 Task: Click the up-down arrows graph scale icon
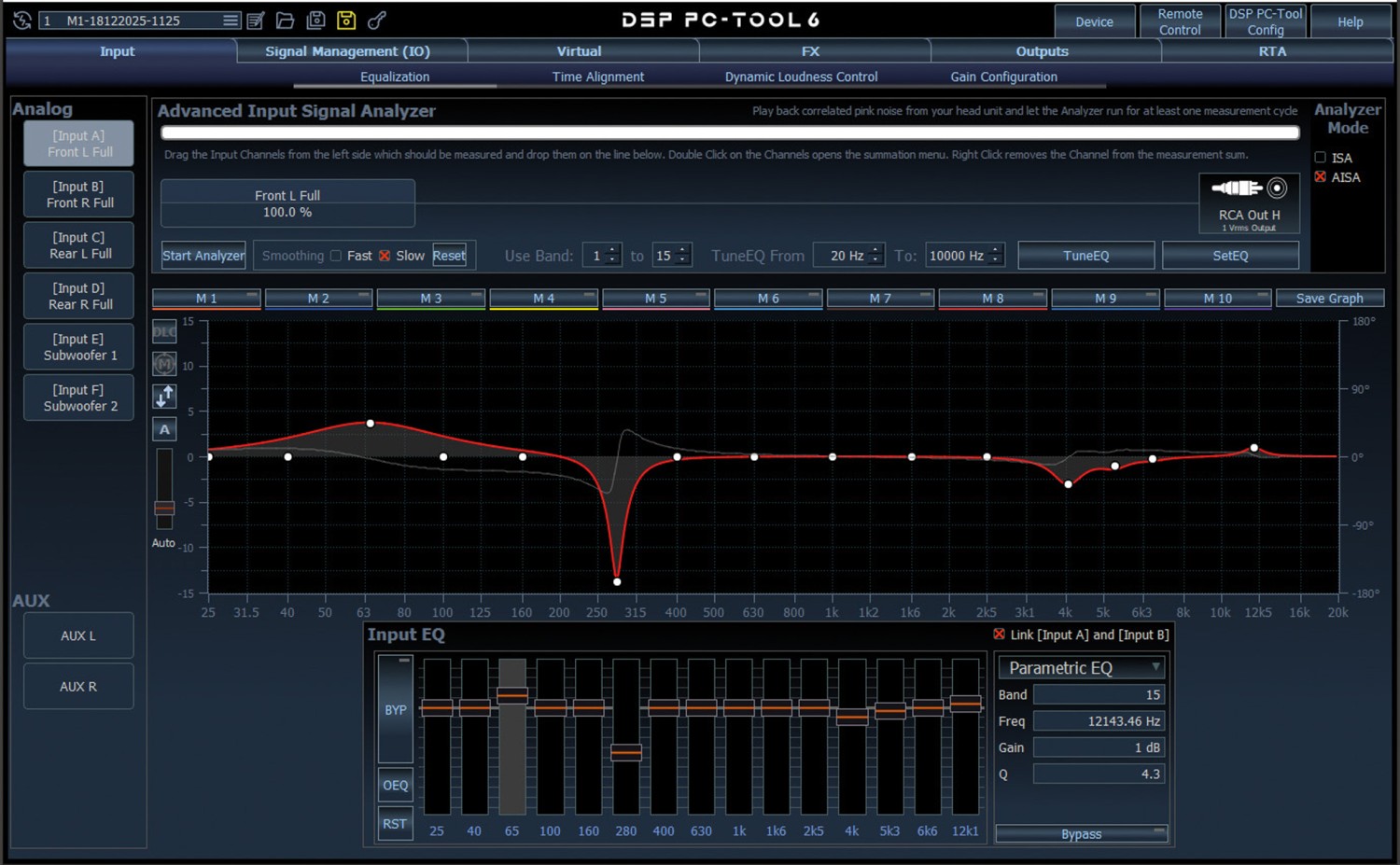(x=164, y=397)
